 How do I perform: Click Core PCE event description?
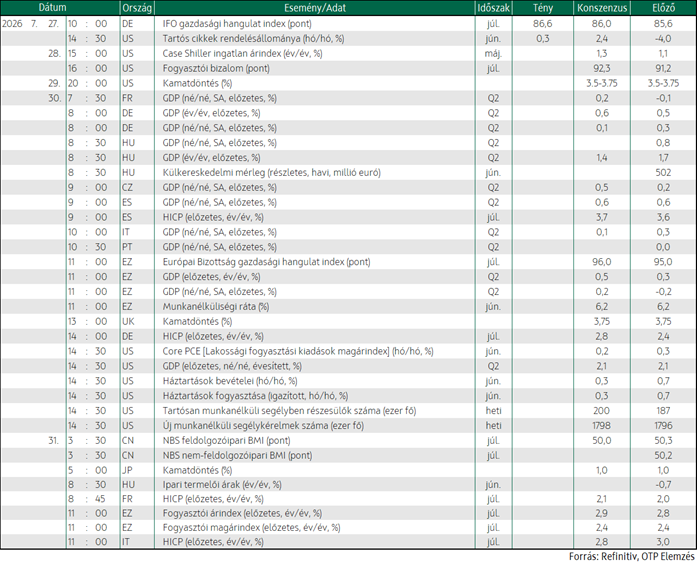click(298, 351)
